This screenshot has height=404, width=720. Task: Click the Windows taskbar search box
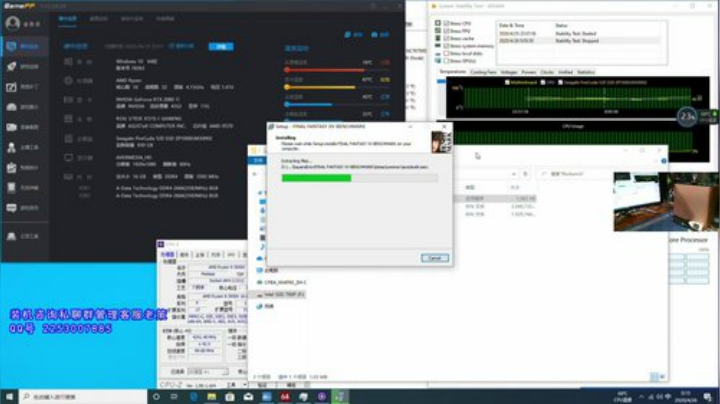point(83,396)
